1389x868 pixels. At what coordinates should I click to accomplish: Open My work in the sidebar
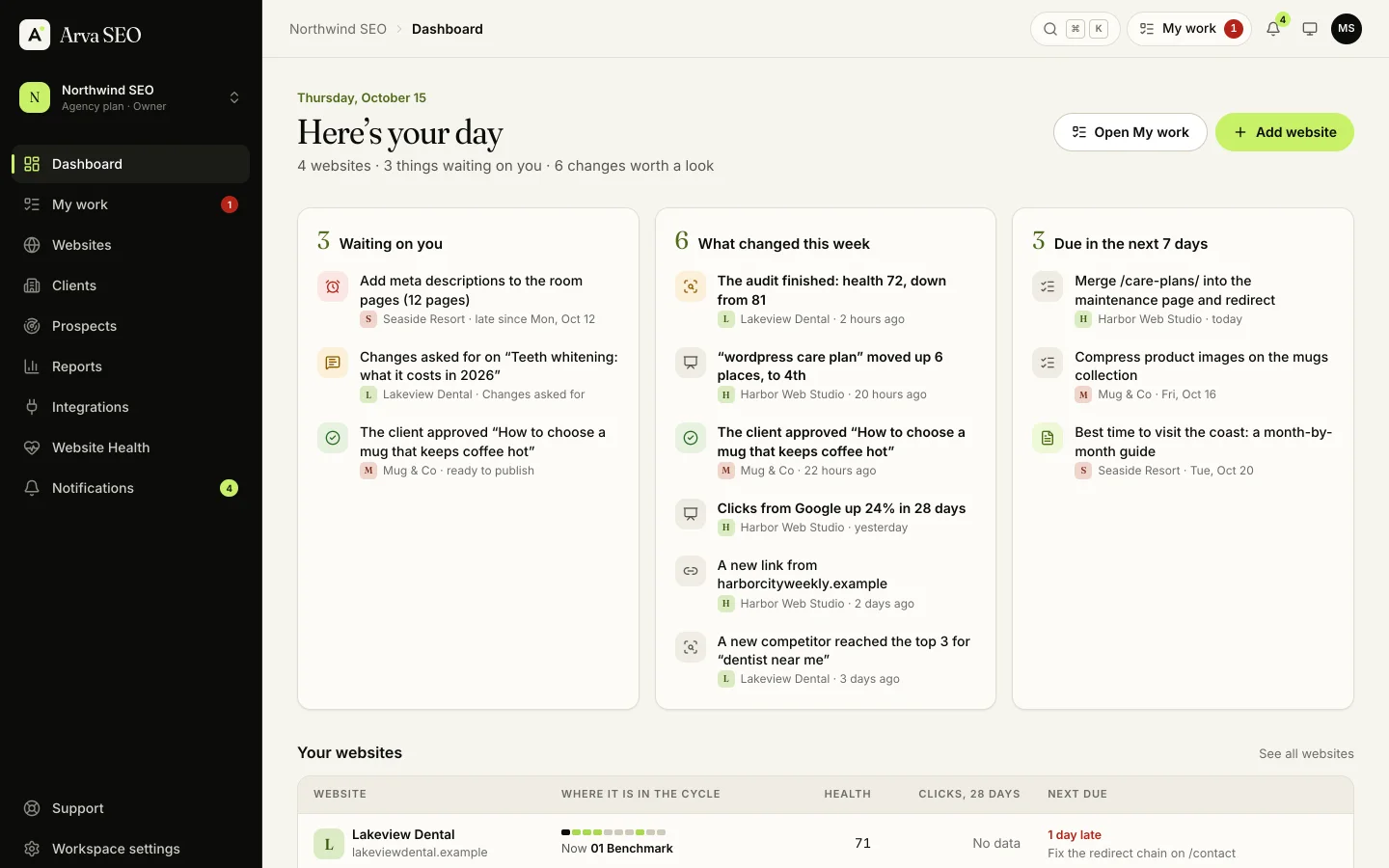click(131, 204)
